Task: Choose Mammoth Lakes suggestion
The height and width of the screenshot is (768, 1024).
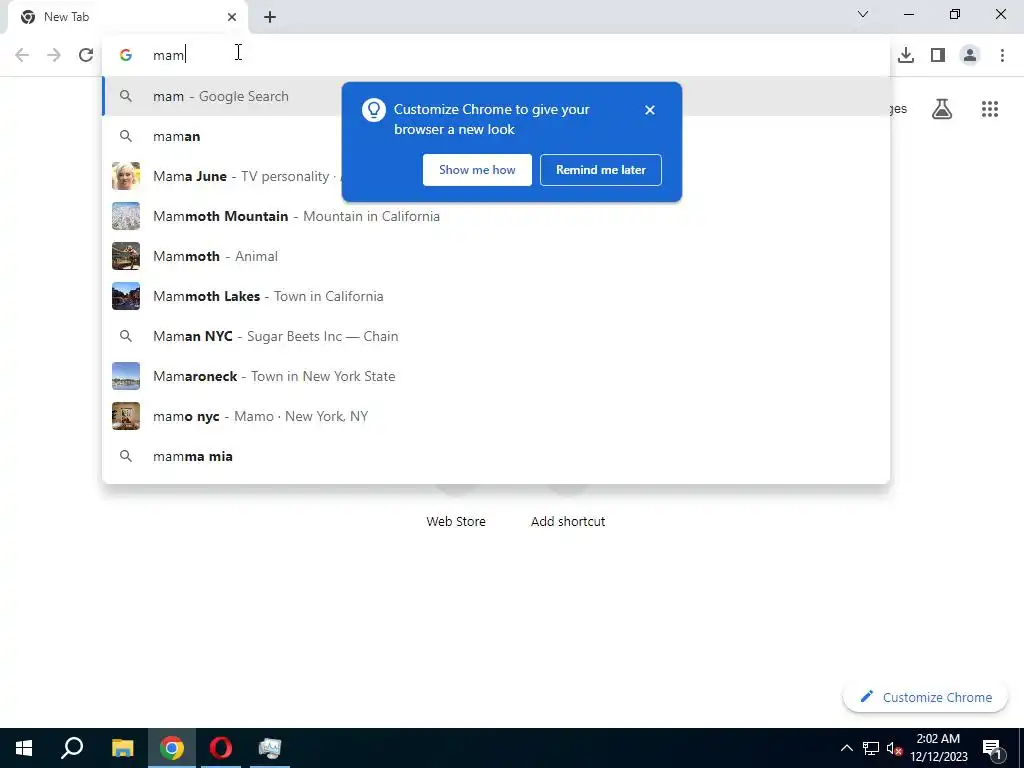Action: click(x=496, y=296)
